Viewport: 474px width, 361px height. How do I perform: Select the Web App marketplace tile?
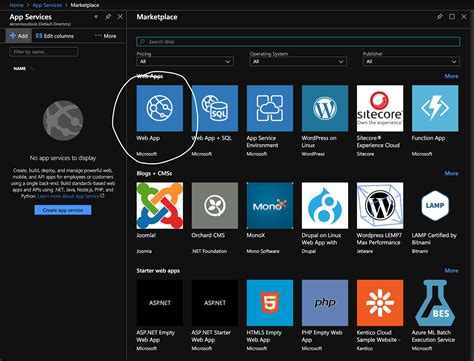coord(160,108)
